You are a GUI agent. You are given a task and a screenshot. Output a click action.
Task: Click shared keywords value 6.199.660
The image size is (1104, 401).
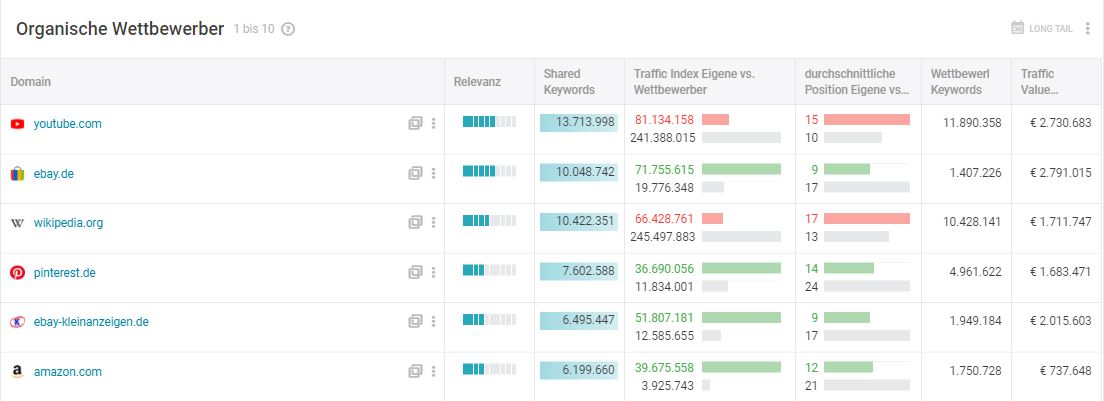(589, 371)
